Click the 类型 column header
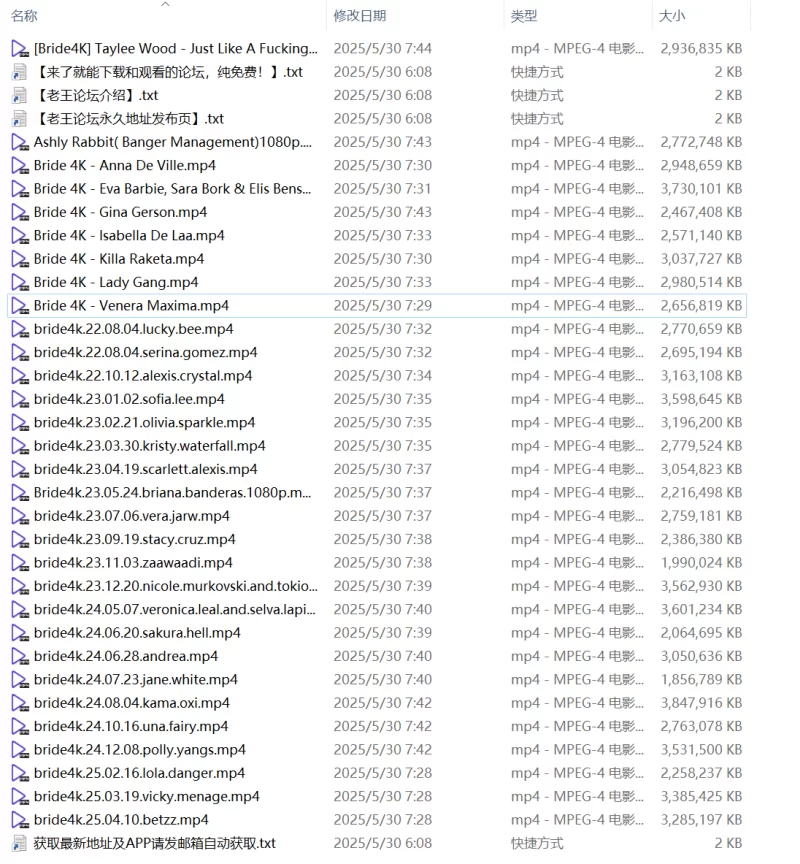The height and width of the screenshot is (864, 800). coord(524,16)
